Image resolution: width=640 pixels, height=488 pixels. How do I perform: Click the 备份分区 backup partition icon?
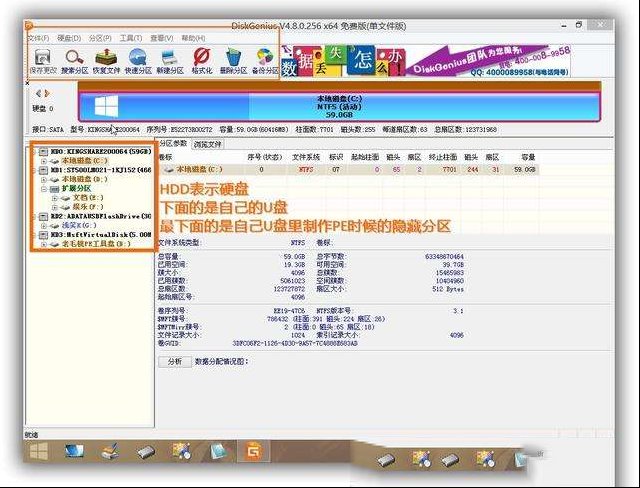tap(265, 61)
